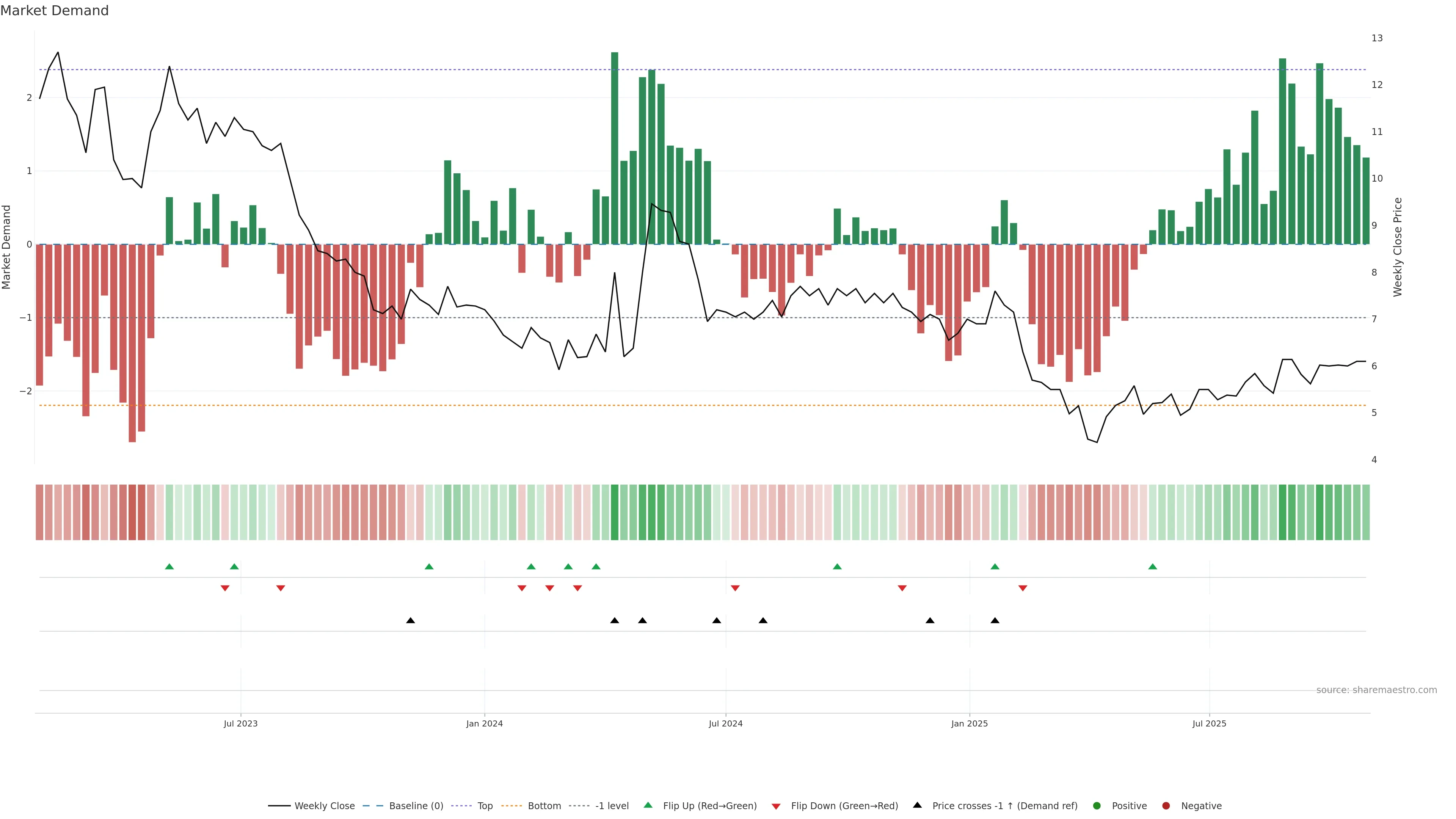Click the Weekly Close Price axis title
The width and height of the screenshot is (1456, 819).
coord(1398,247)
